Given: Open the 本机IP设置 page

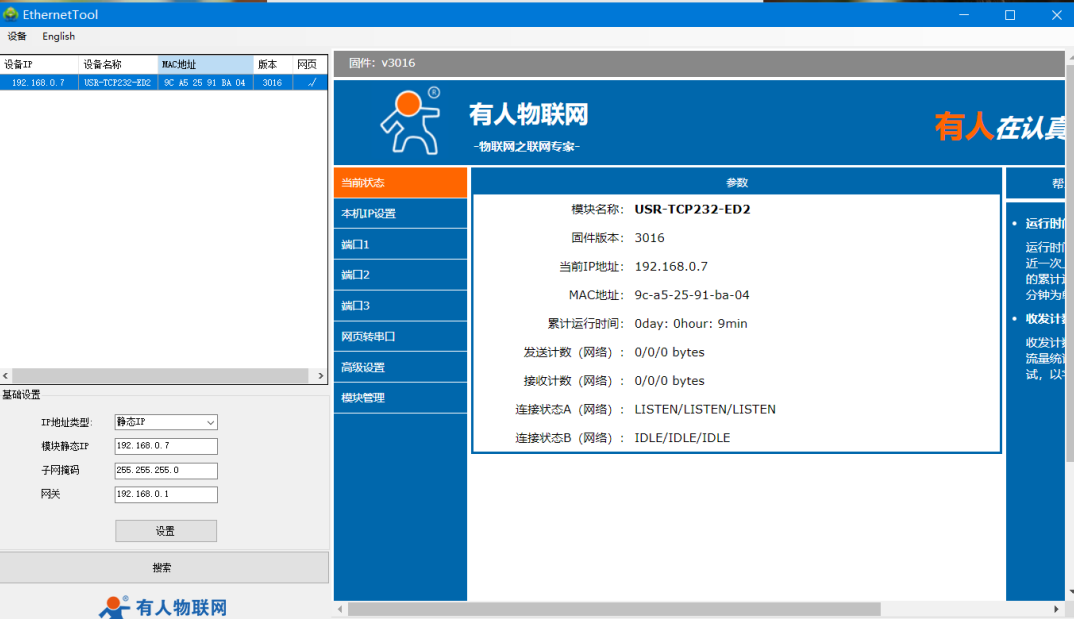Looking at the screenshot, I should (400, 214).
